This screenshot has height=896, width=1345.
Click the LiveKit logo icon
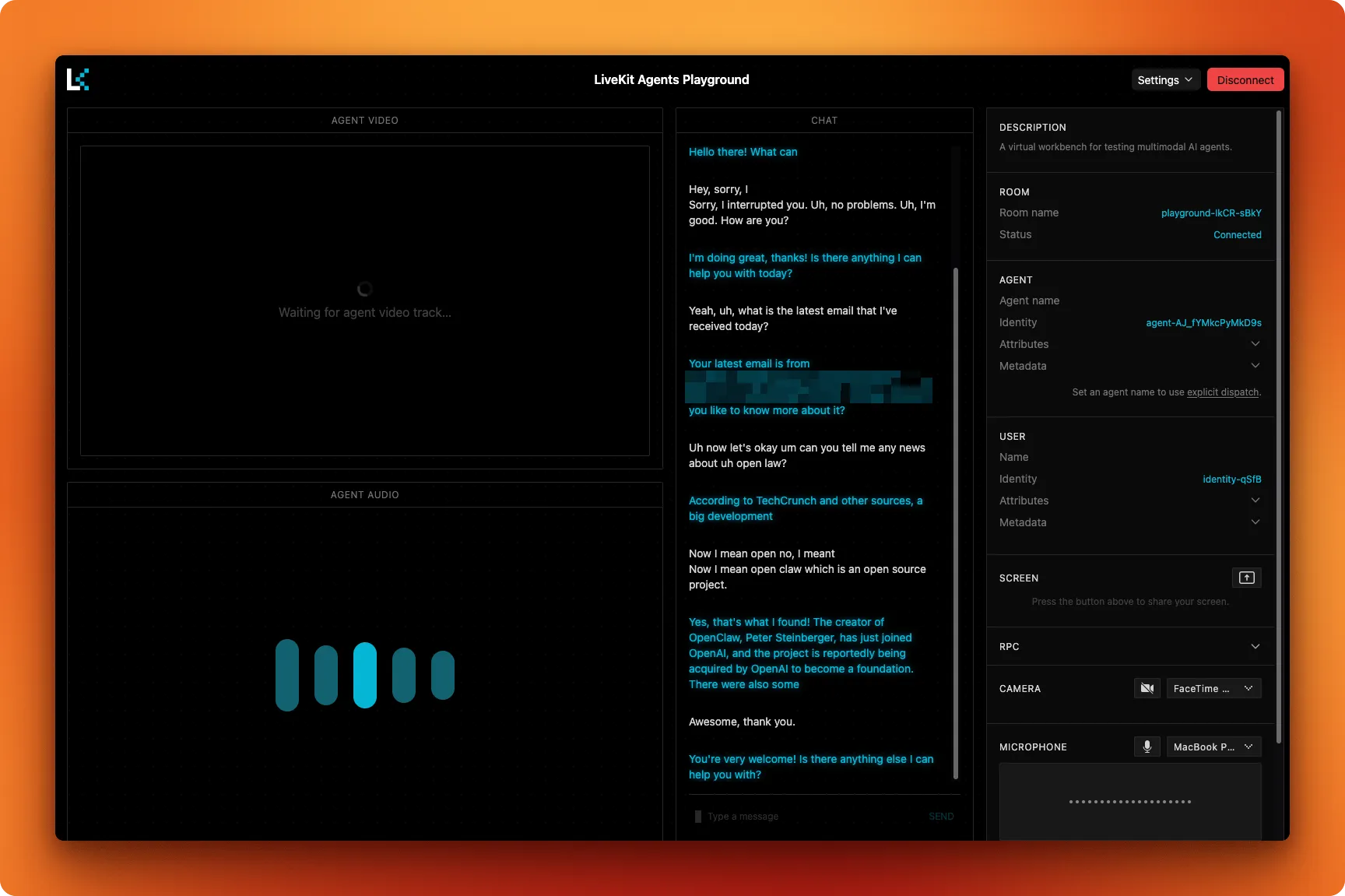tap(78, 79)
